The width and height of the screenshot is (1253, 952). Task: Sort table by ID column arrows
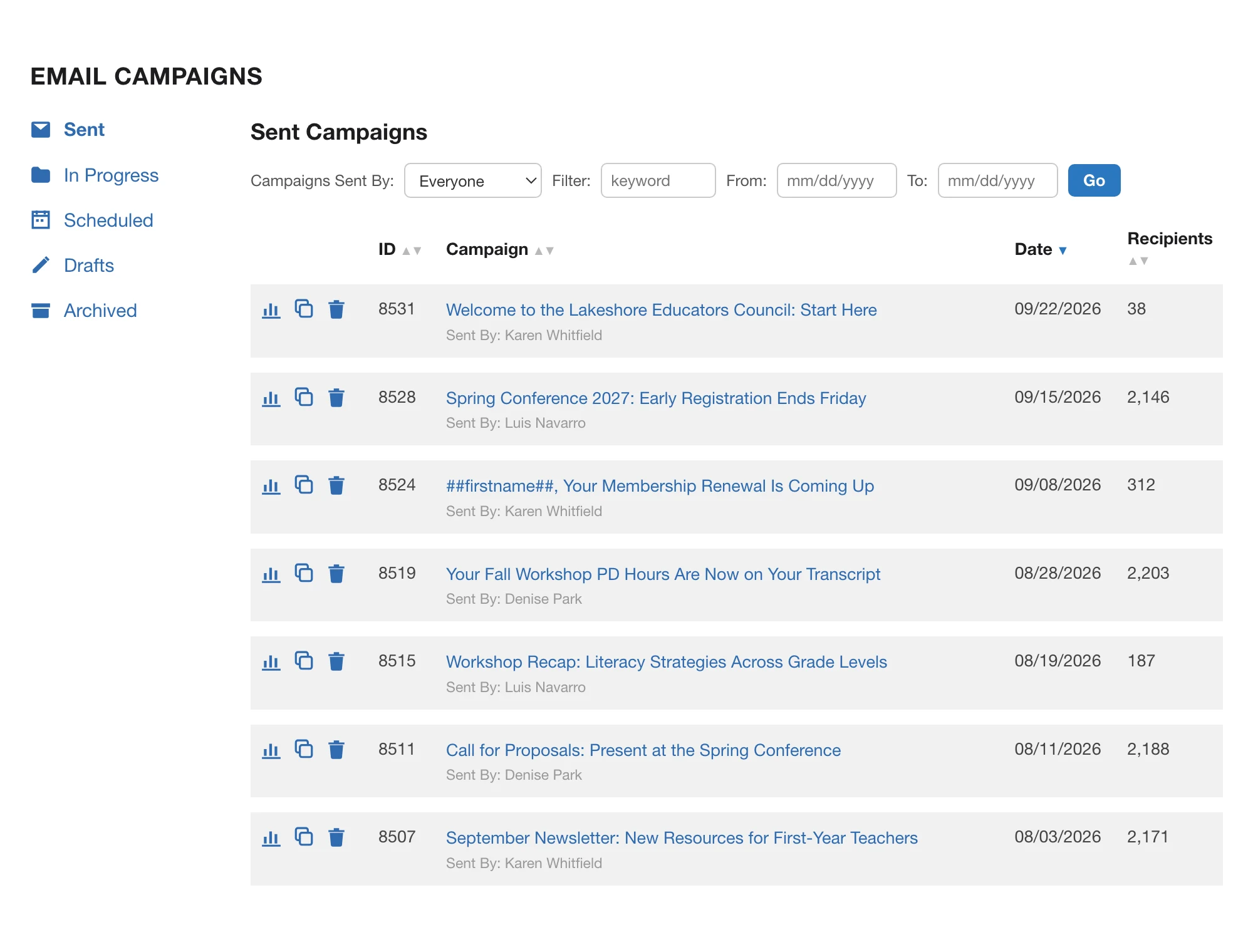(412, 251)
